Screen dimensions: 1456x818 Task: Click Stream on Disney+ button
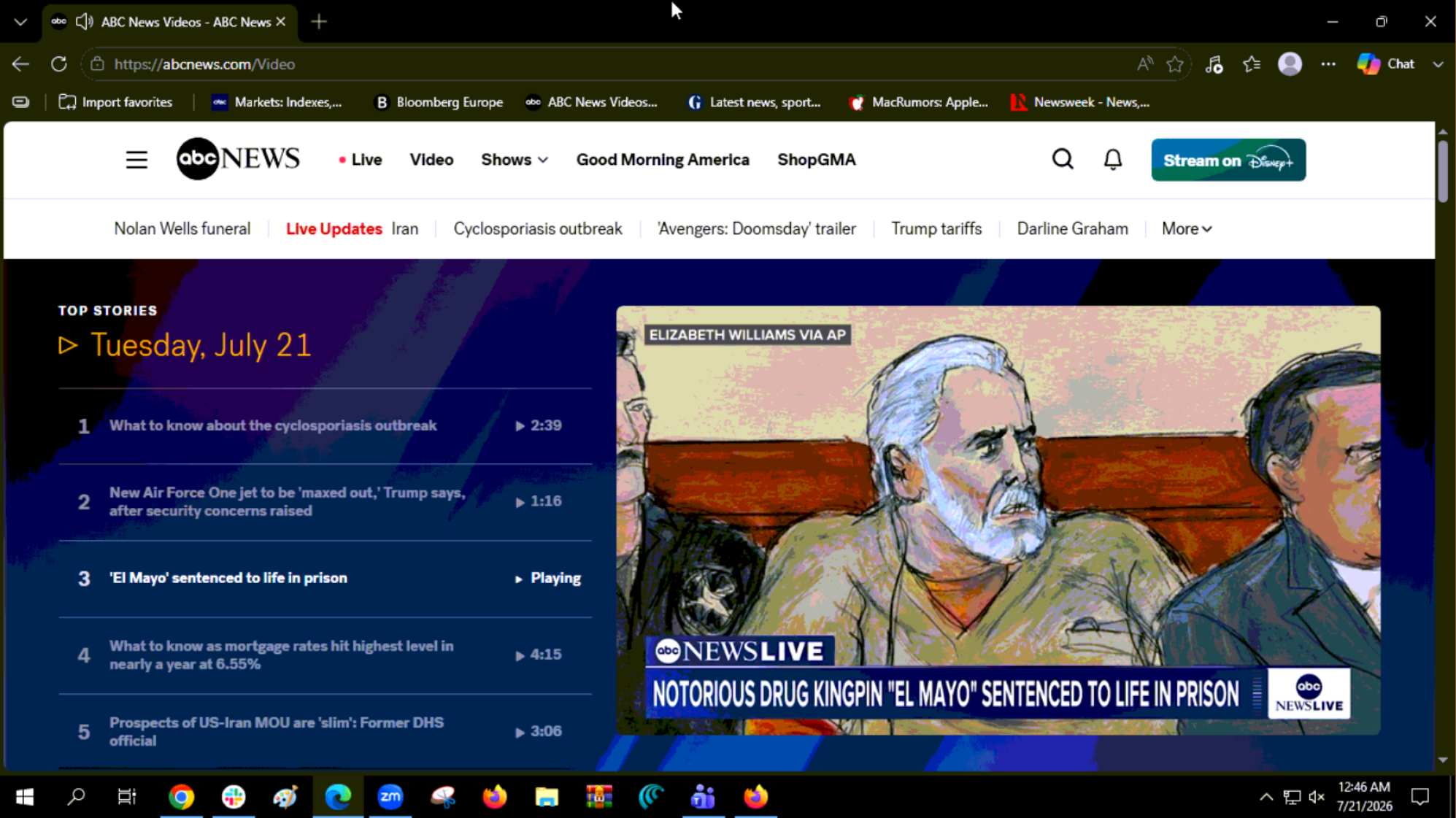tap(1228, 160)
